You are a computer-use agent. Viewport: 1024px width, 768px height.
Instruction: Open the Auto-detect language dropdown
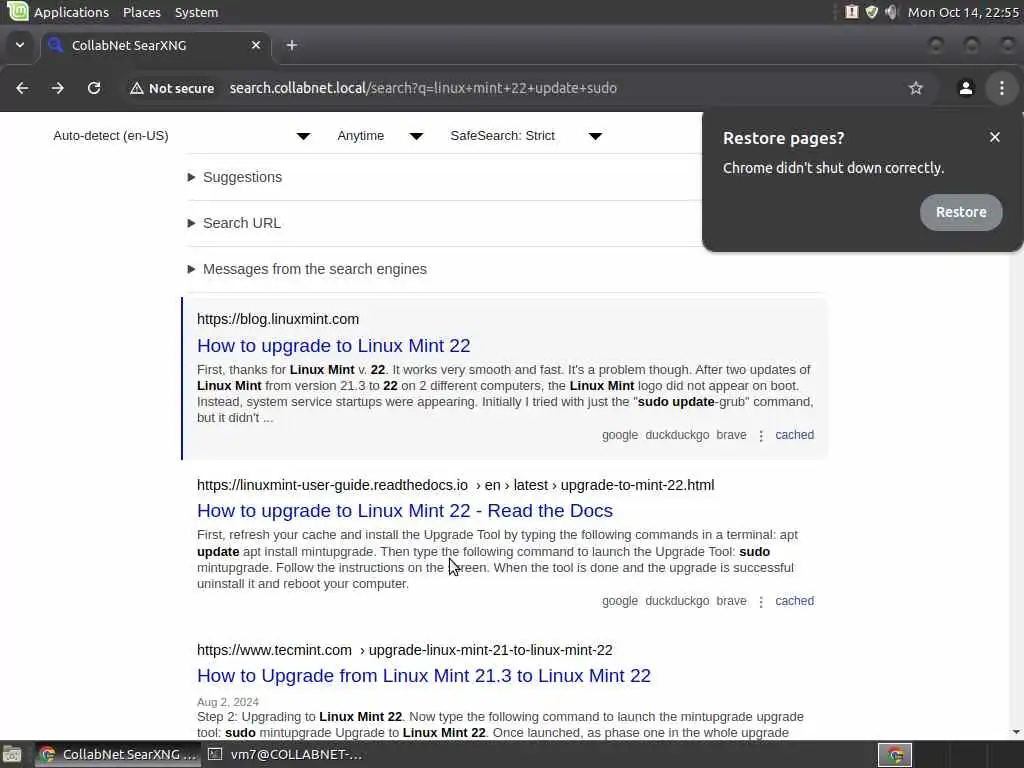point(182,136)
